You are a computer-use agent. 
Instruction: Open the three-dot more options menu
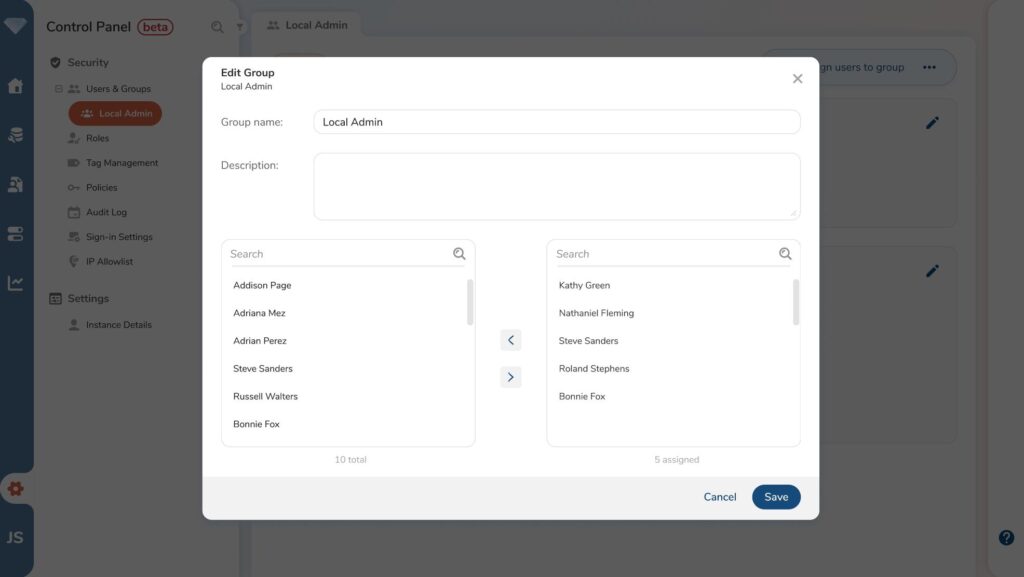(929, 67)
